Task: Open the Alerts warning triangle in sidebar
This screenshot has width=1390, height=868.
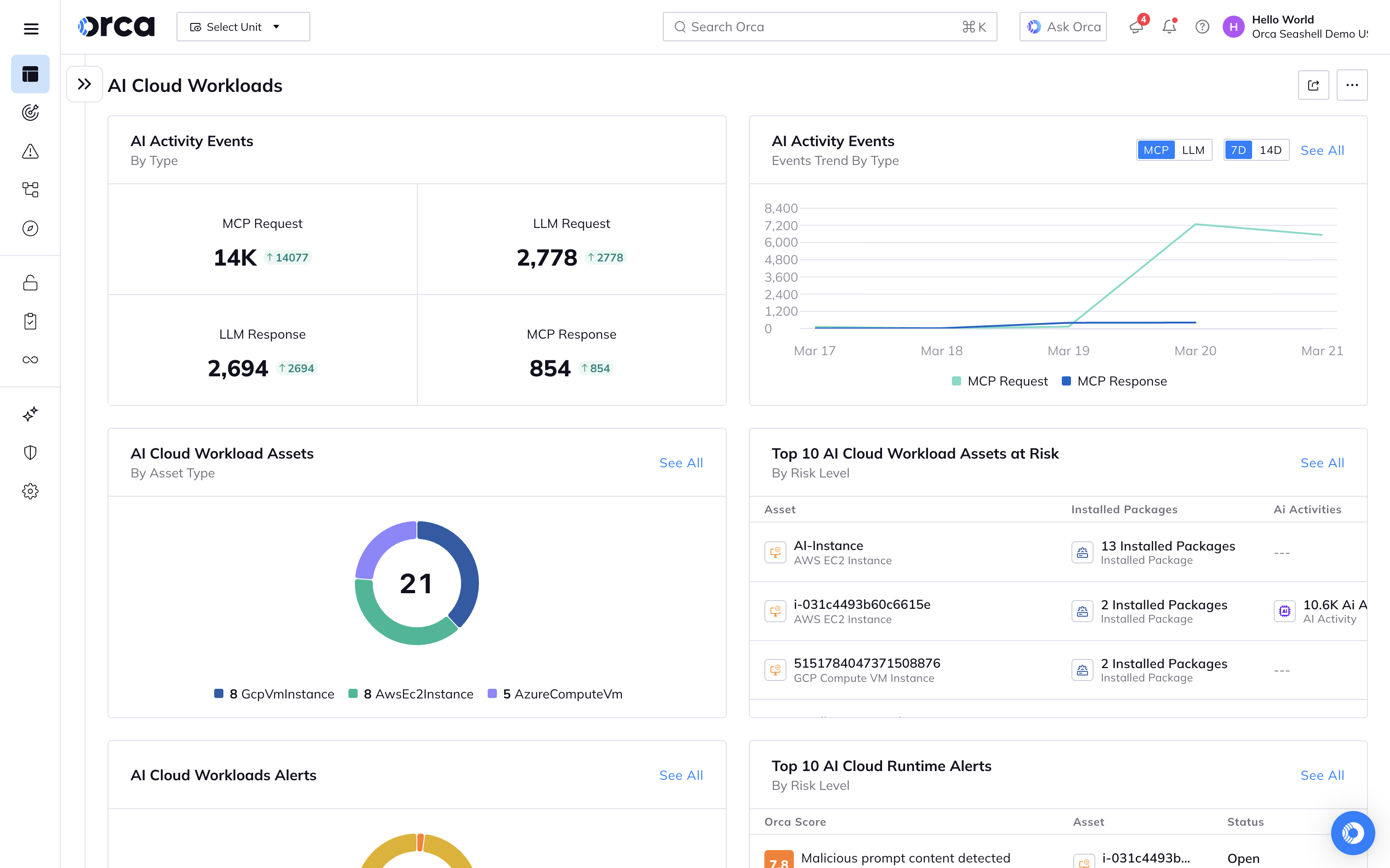Action: 30,152
